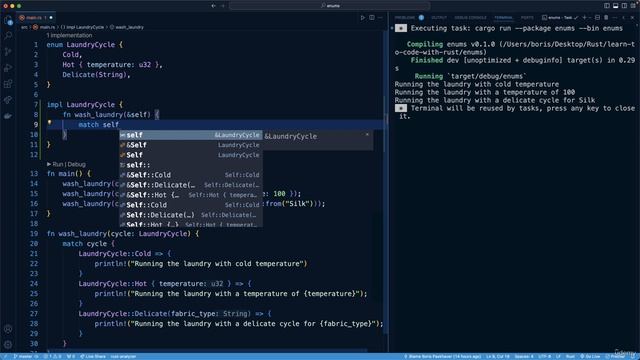Open the Manage gear icon
The height and width of the screenshot is (360, 640).
(x=8, y=344)
